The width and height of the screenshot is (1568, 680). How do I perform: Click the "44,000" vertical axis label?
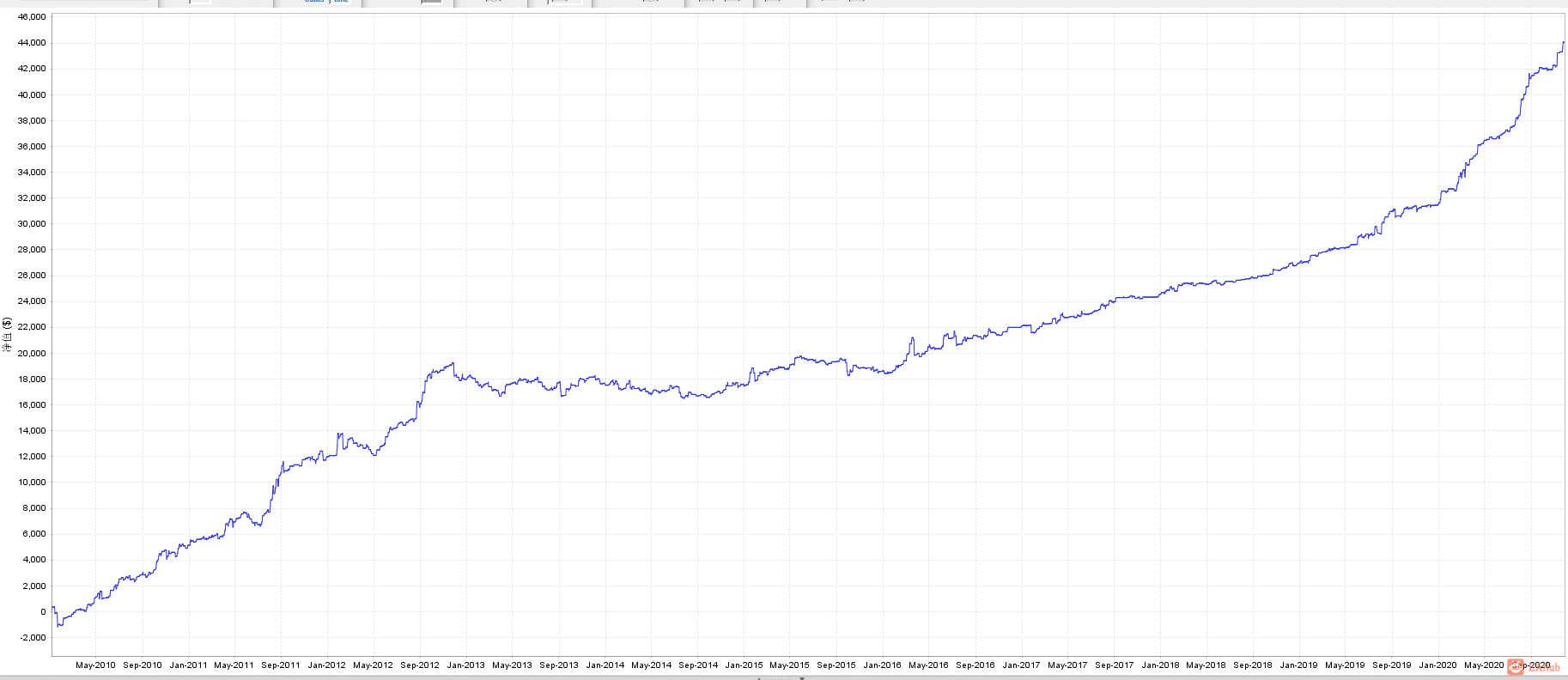(x=32, y=43)
